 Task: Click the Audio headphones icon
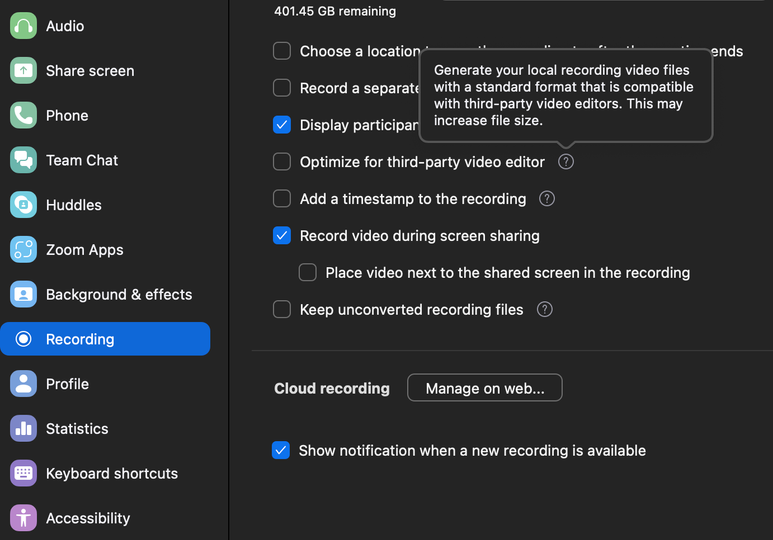(x=23, y=26)
